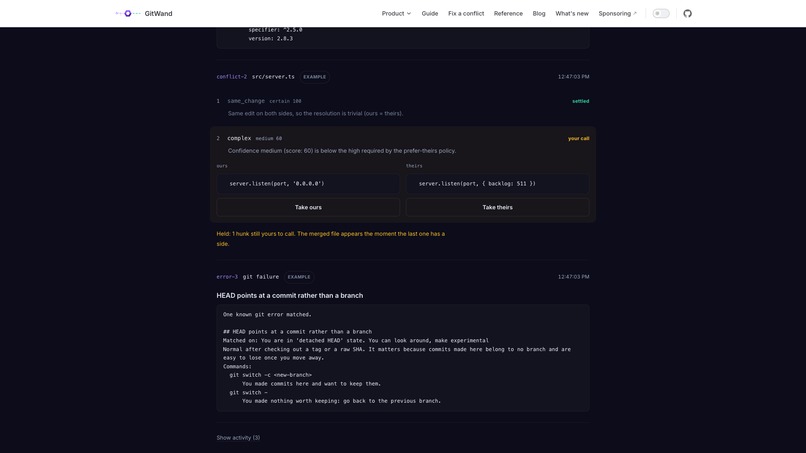Go to Fix a conflict
This screenshot has height=453, width=806.
466,13
